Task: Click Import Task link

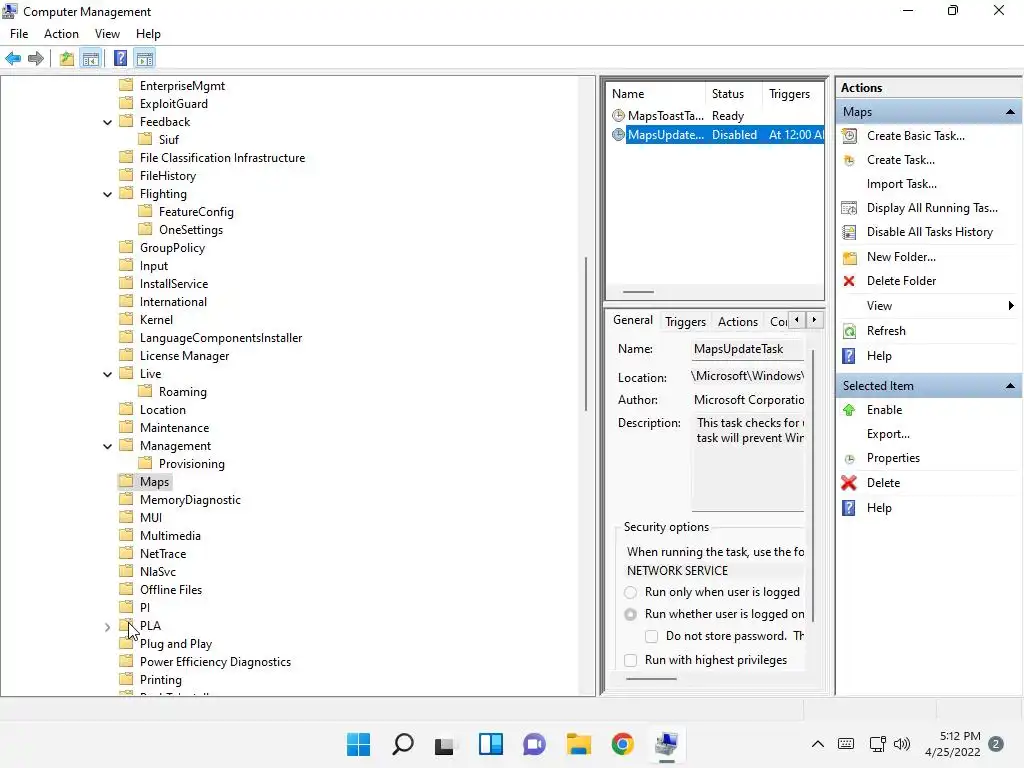Action: coord(901,184)
